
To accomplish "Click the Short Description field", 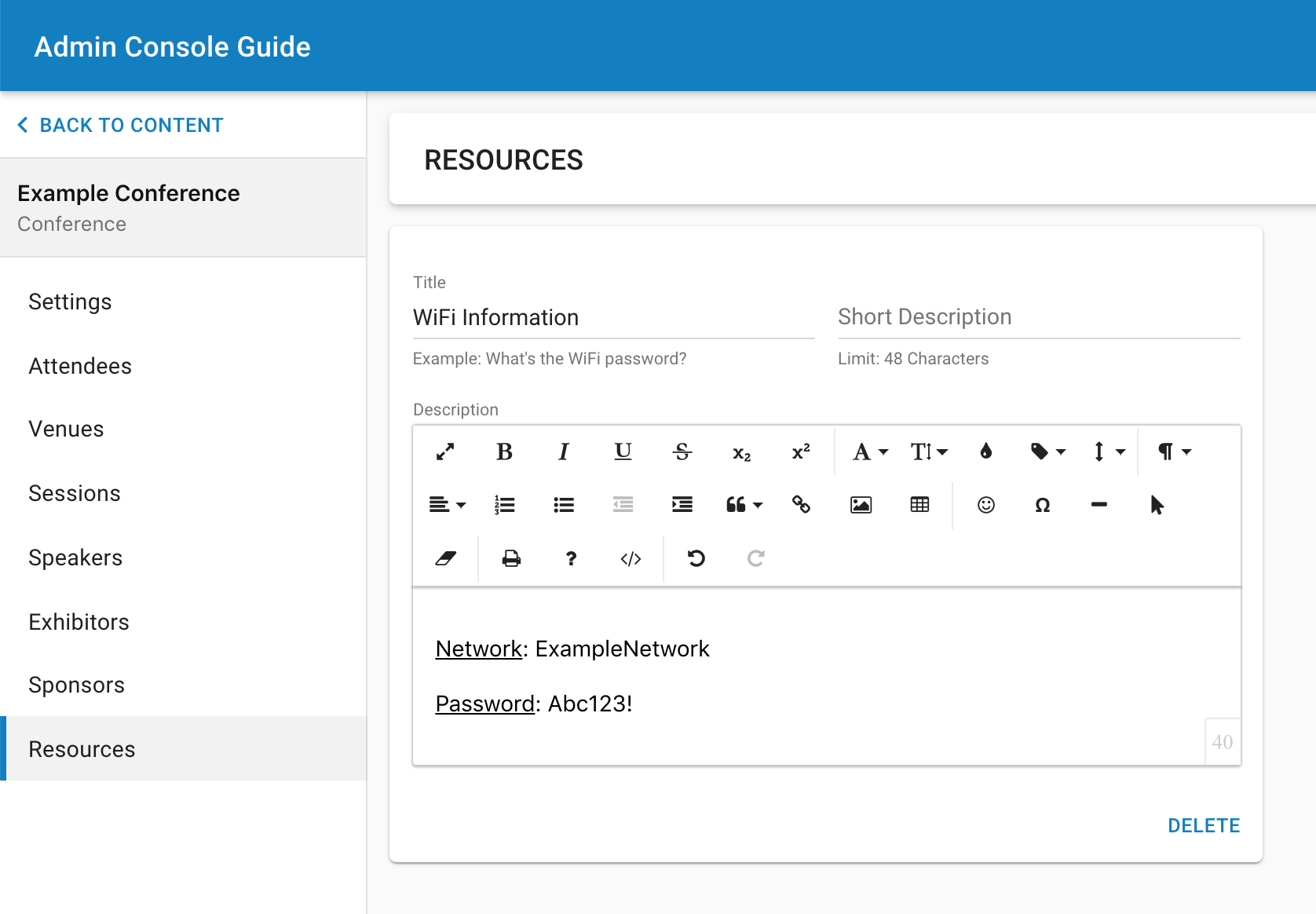I will (x=1039, y=317).
